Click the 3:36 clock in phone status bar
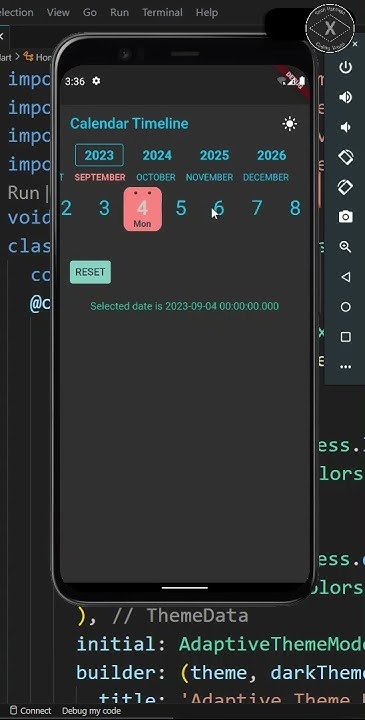The width and height of the screenshot is (365, 720). pyautogui.click(x=75, y=81)
